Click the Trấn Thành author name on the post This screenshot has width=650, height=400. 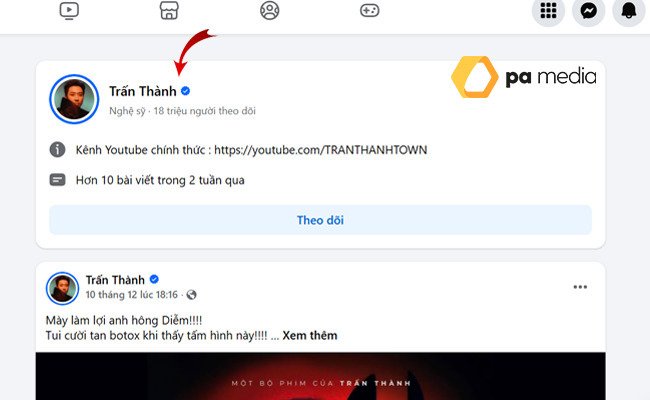[115, 280]
